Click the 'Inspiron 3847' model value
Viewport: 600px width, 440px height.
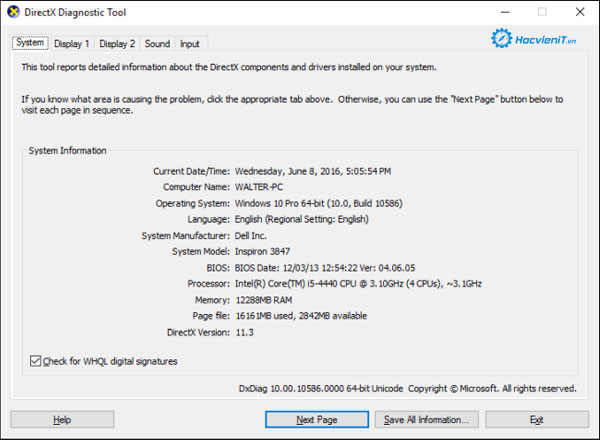(x=262, y=251)
